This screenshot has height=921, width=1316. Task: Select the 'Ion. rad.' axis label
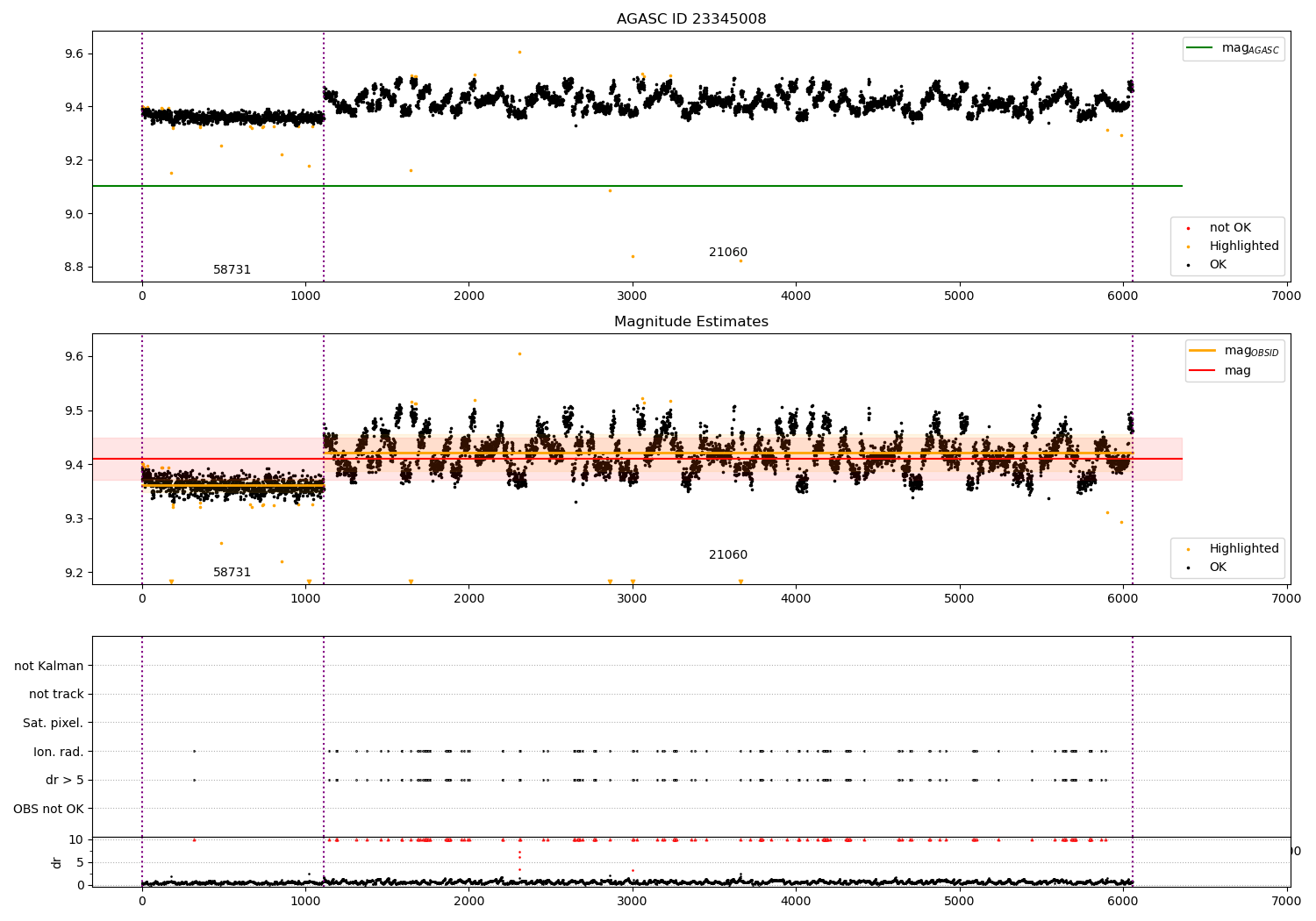click(59, 752)
